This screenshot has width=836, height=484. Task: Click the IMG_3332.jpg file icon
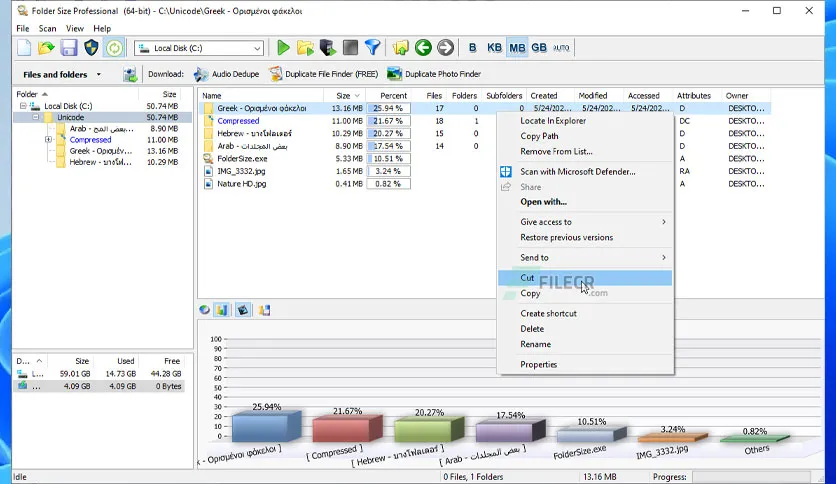pyautogui.click(x=208, y=171)
